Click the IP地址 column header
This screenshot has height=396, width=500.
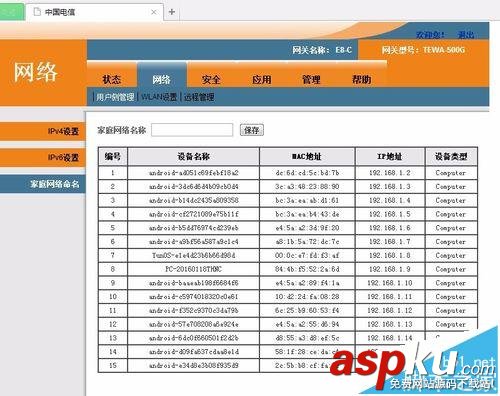coord(390,156)
